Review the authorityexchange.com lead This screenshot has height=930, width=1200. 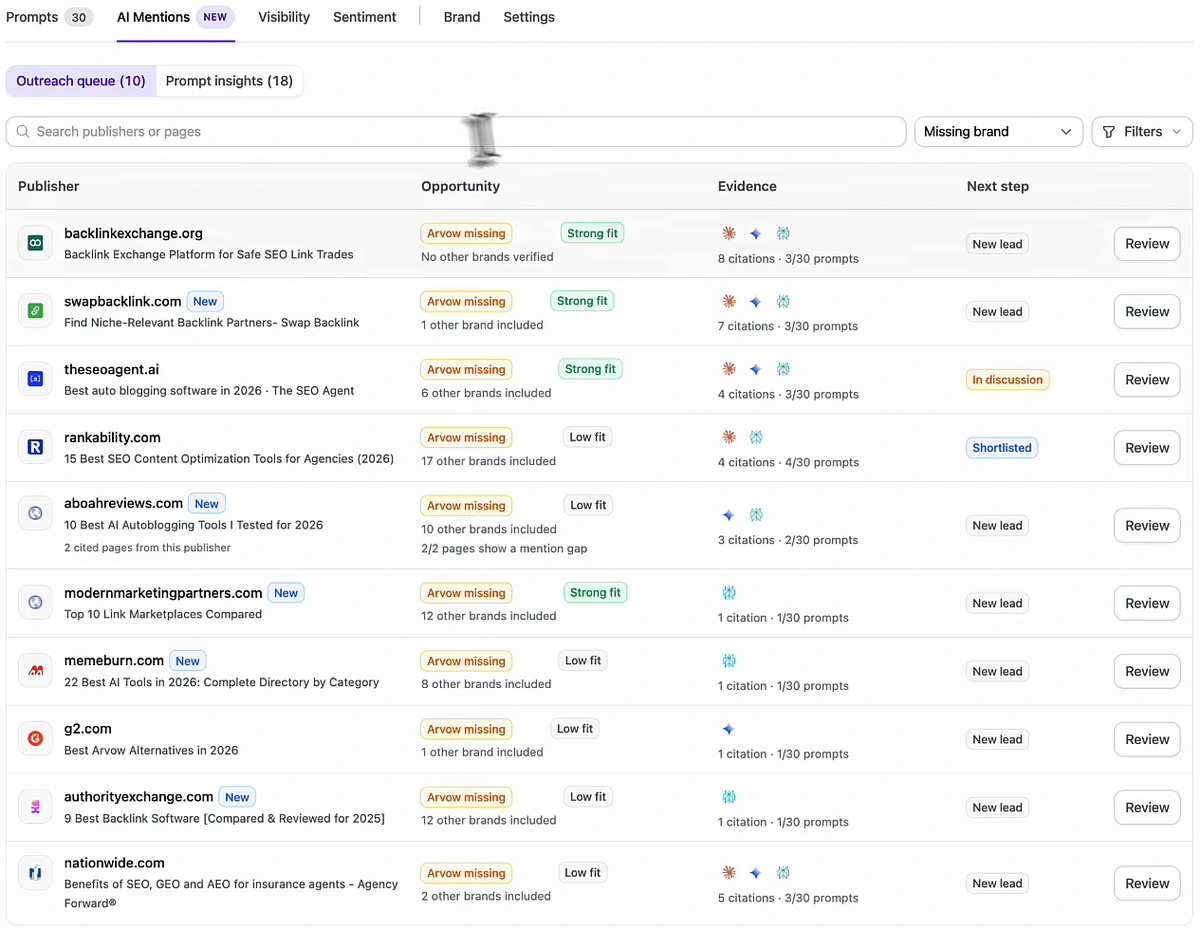[1147, 807]
